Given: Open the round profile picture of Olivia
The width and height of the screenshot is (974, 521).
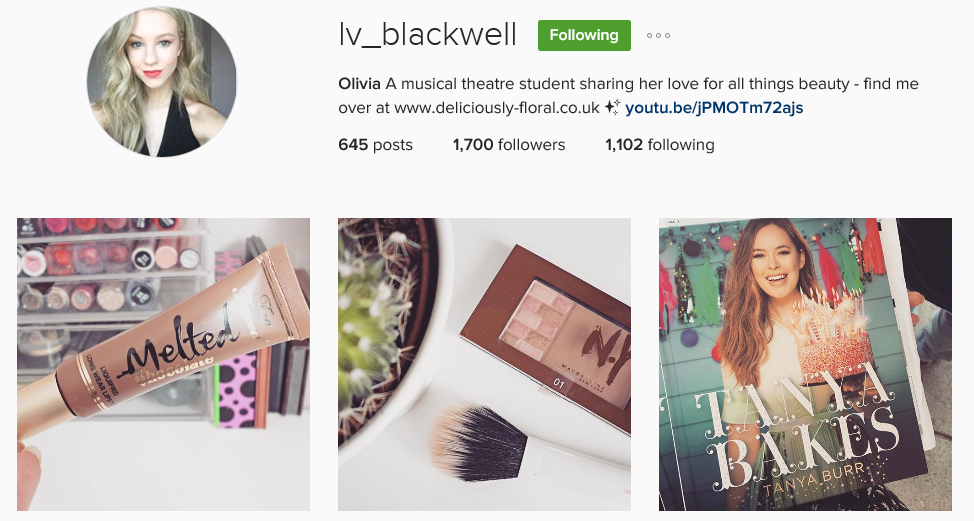Looking at the screenshot, I should point(162,82).
